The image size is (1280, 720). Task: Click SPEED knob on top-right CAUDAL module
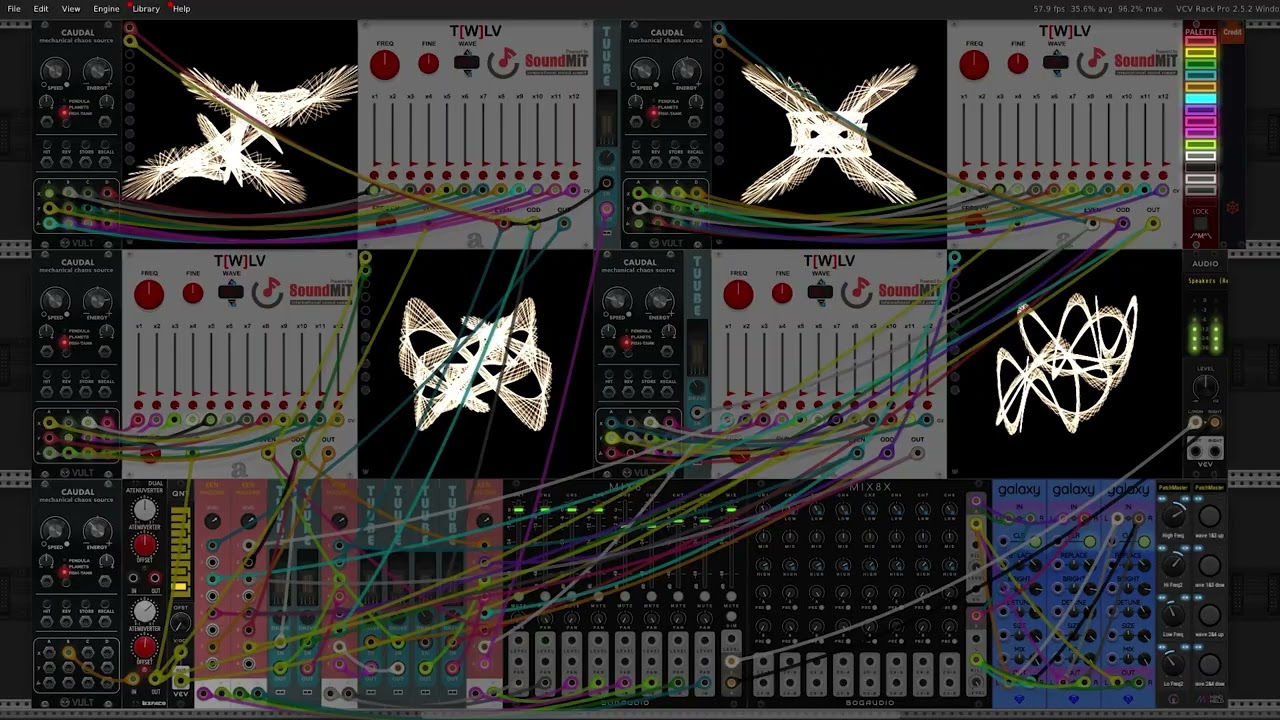tap(644, 70)
